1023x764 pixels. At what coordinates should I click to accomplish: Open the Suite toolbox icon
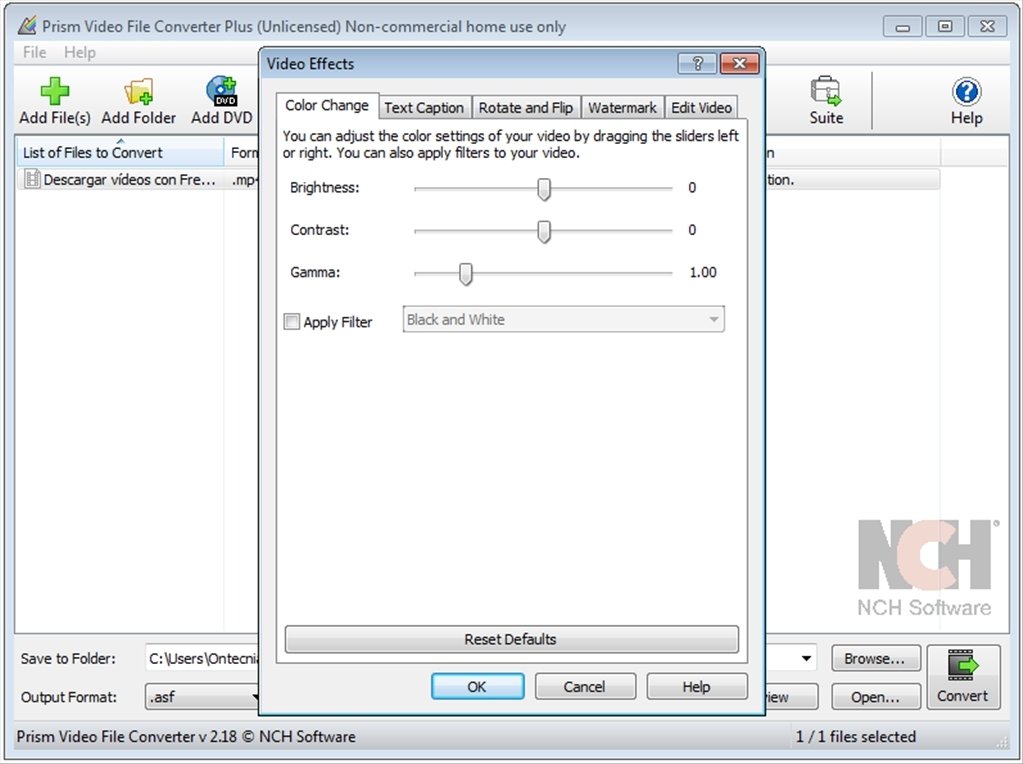[x=826, y=91]
